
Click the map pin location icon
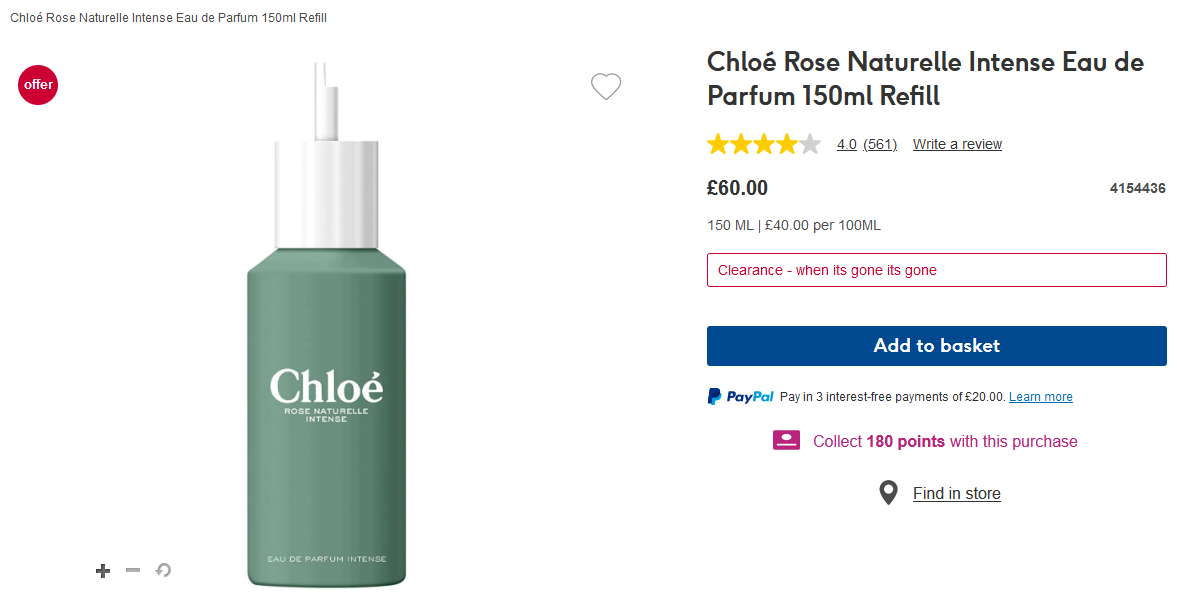(x=888, y=493)
